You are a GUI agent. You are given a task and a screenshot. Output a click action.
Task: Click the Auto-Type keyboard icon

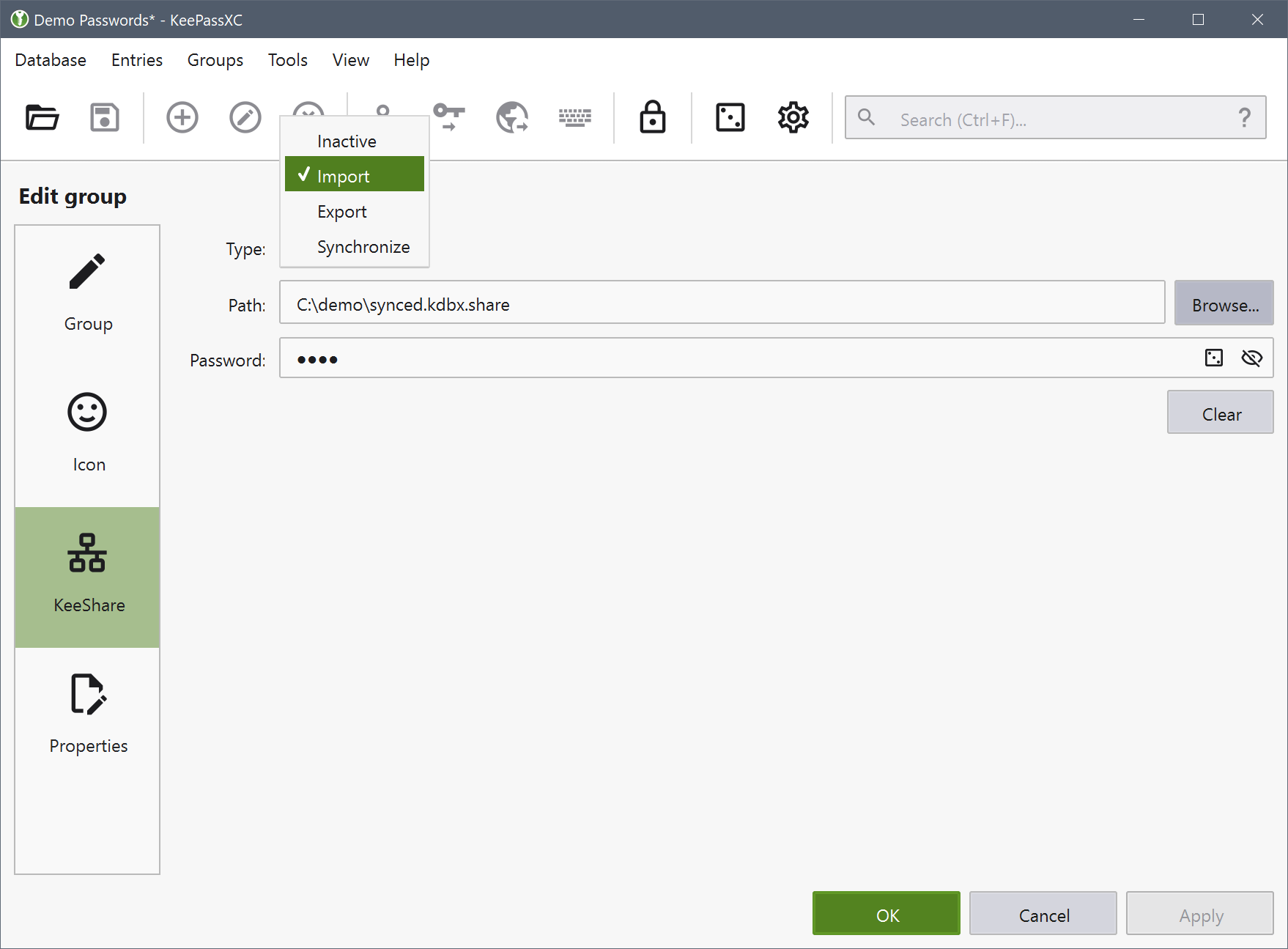click(x=575, y=117)
